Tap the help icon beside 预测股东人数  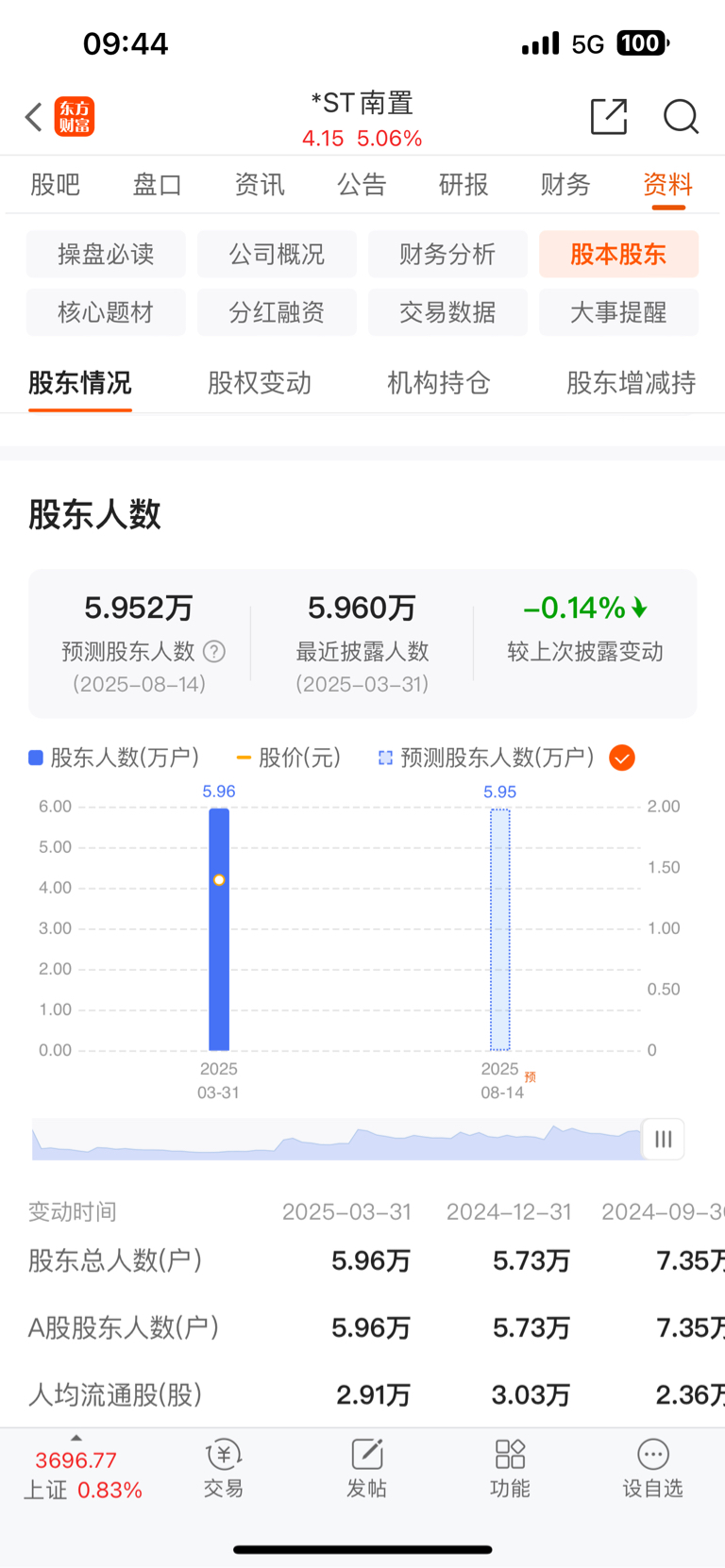[215, 652]
